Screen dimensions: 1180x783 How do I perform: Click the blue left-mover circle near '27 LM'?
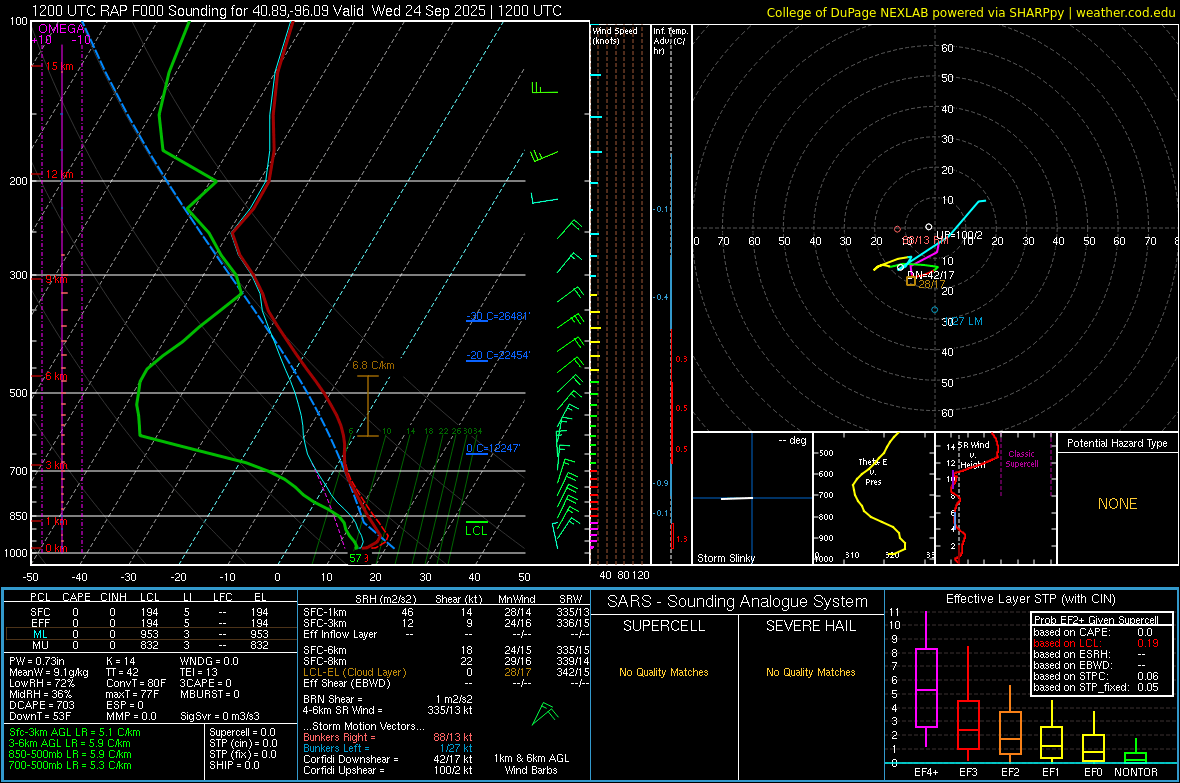point(935,309)
